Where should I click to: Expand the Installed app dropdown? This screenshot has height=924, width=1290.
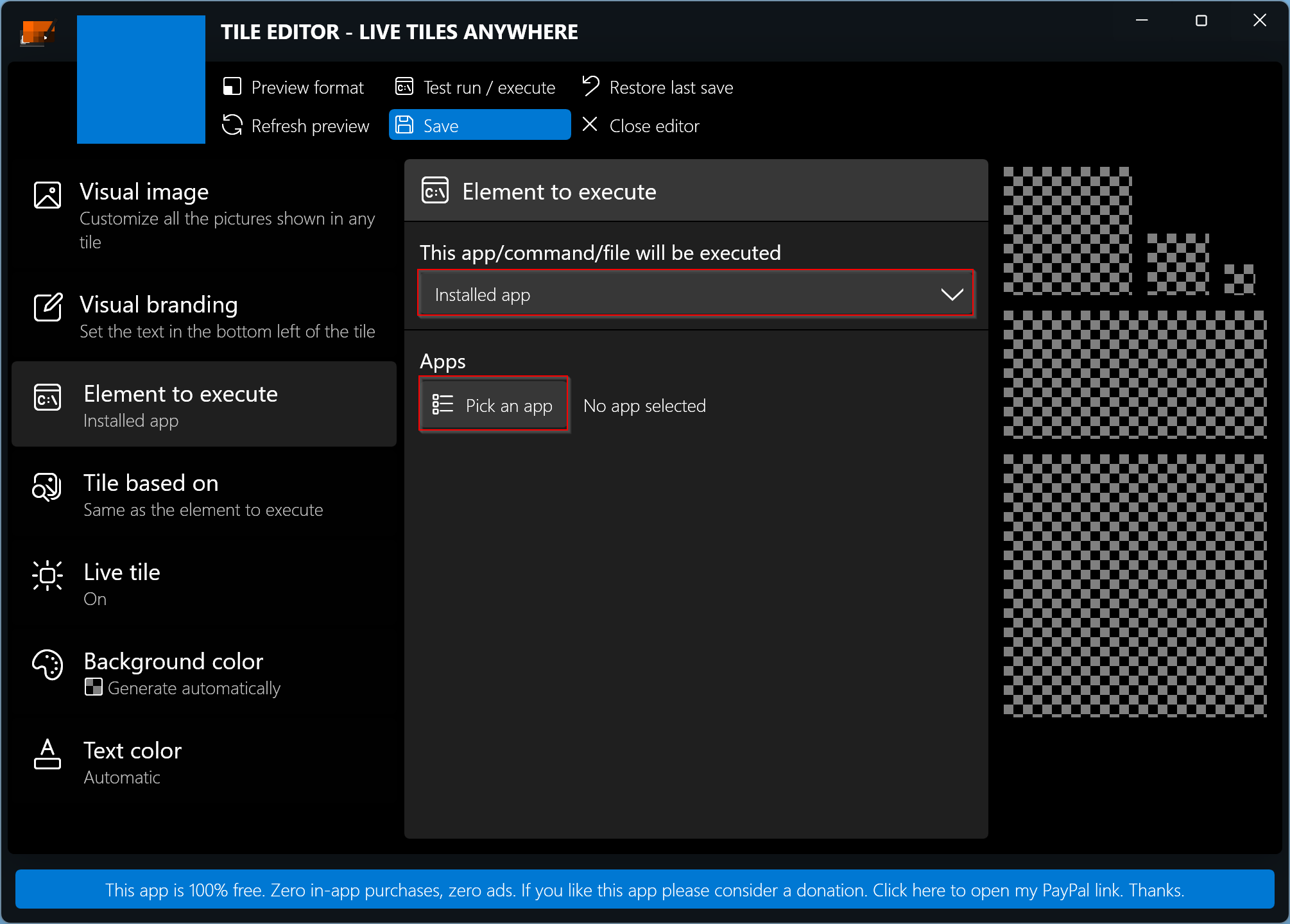coord(696,294)
